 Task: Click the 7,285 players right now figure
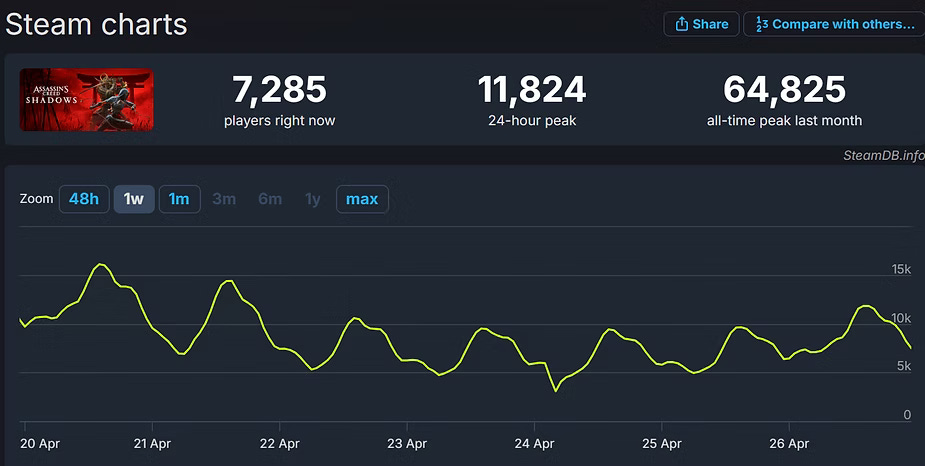[x=280, y=89]
